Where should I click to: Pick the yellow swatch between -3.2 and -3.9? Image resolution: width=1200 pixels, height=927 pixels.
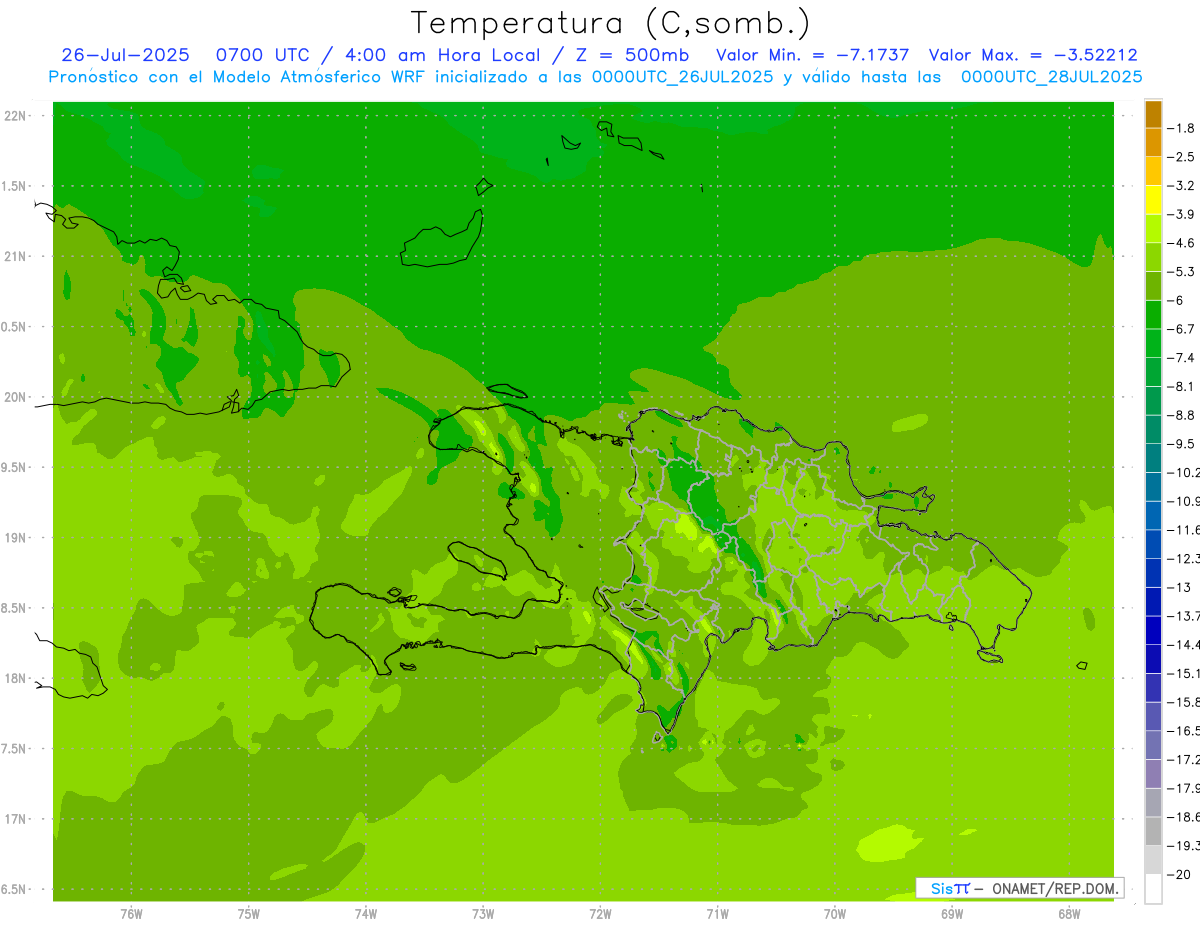click(x=1153, y=200)
